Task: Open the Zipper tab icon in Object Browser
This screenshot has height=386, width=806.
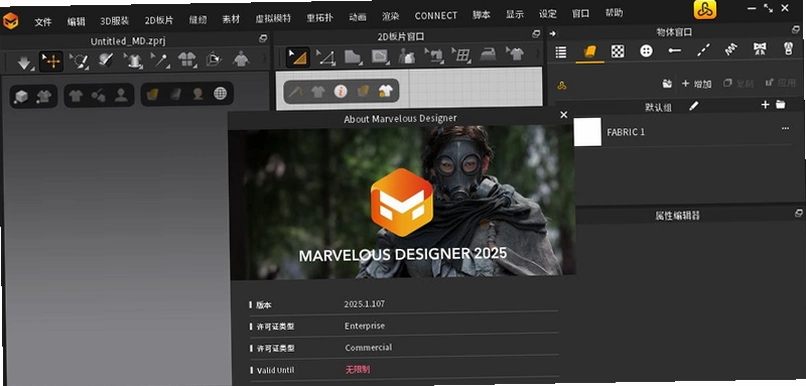Action: pos(788,49)
